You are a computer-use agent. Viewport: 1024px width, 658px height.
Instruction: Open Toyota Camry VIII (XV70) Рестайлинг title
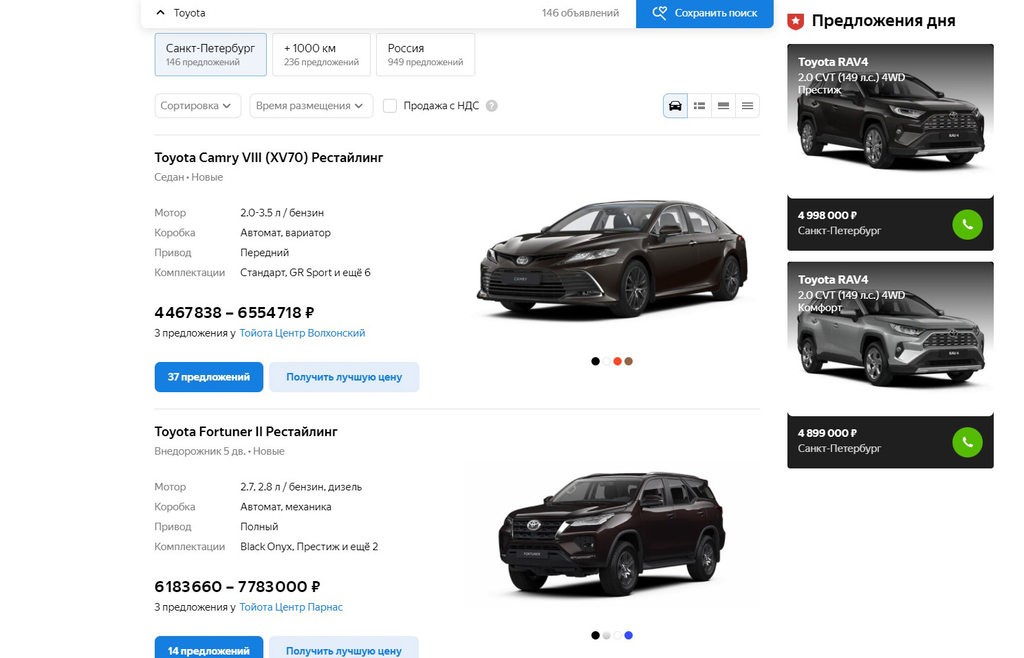(x=269, y=157)
